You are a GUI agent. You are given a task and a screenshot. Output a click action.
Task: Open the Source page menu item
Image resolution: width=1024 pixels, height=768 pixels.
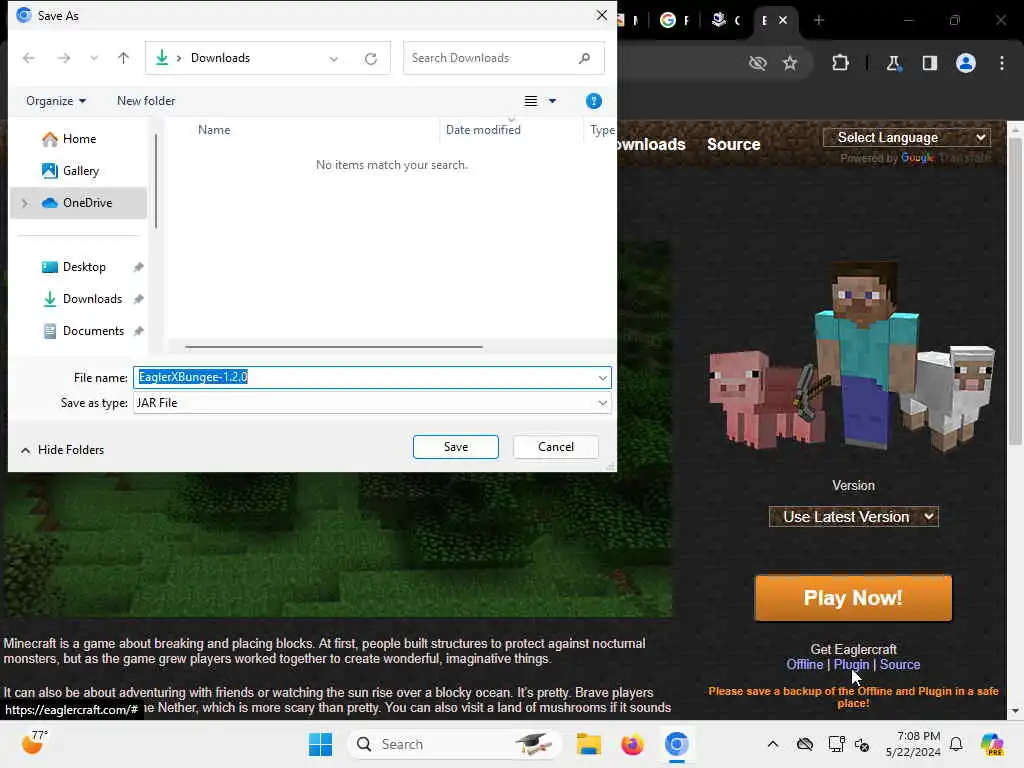733,144
